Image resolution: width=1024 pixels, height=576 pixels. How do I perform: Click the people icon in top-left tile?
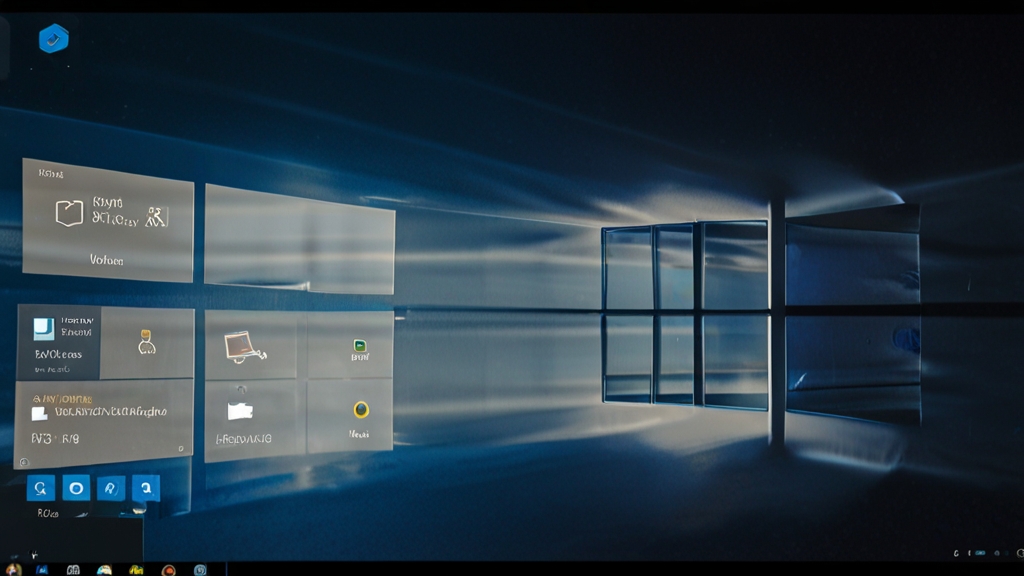click(x=155, y=216)
